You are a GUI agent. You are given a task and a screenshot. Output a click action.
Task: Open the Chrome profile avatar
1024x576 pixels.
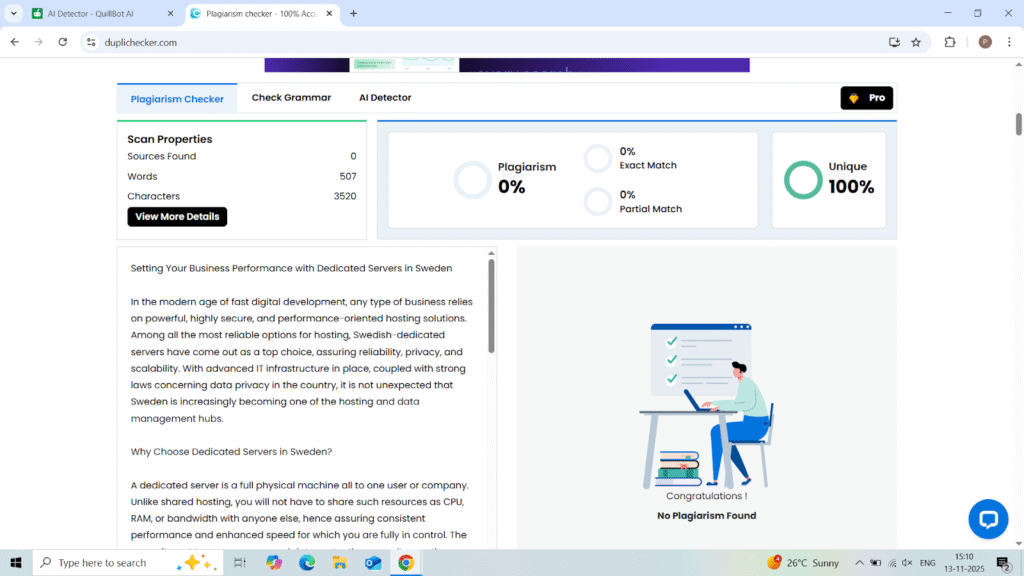[x=985, y=42]
